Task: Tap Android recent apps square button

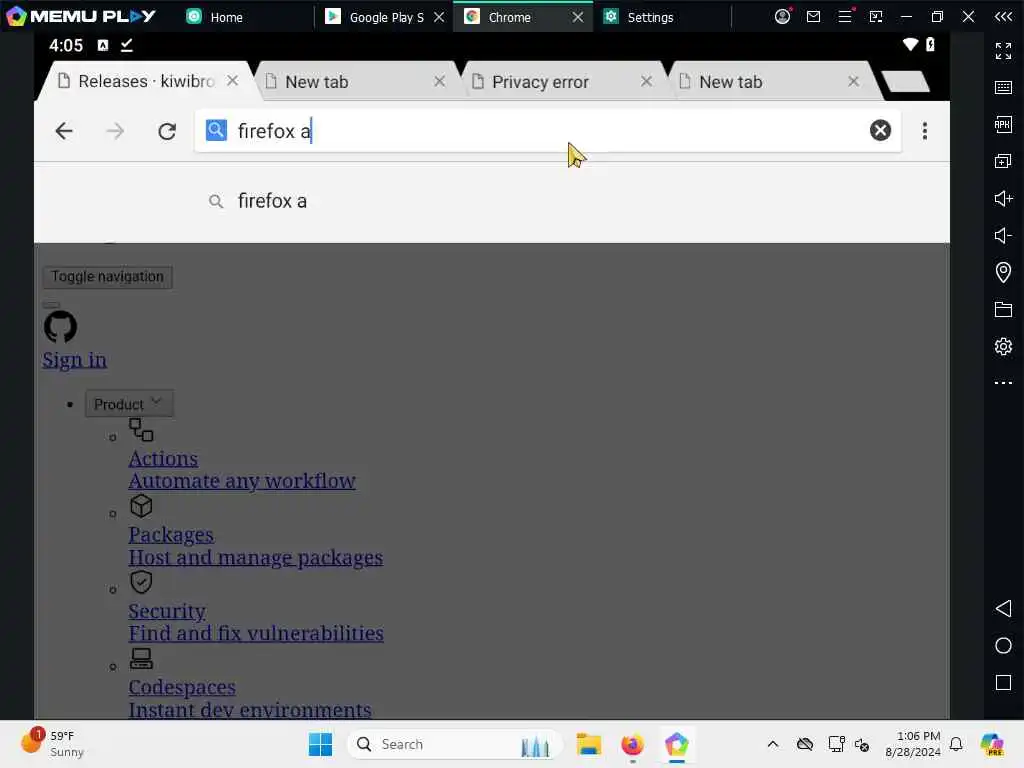Action: [x=1003, y=682]
